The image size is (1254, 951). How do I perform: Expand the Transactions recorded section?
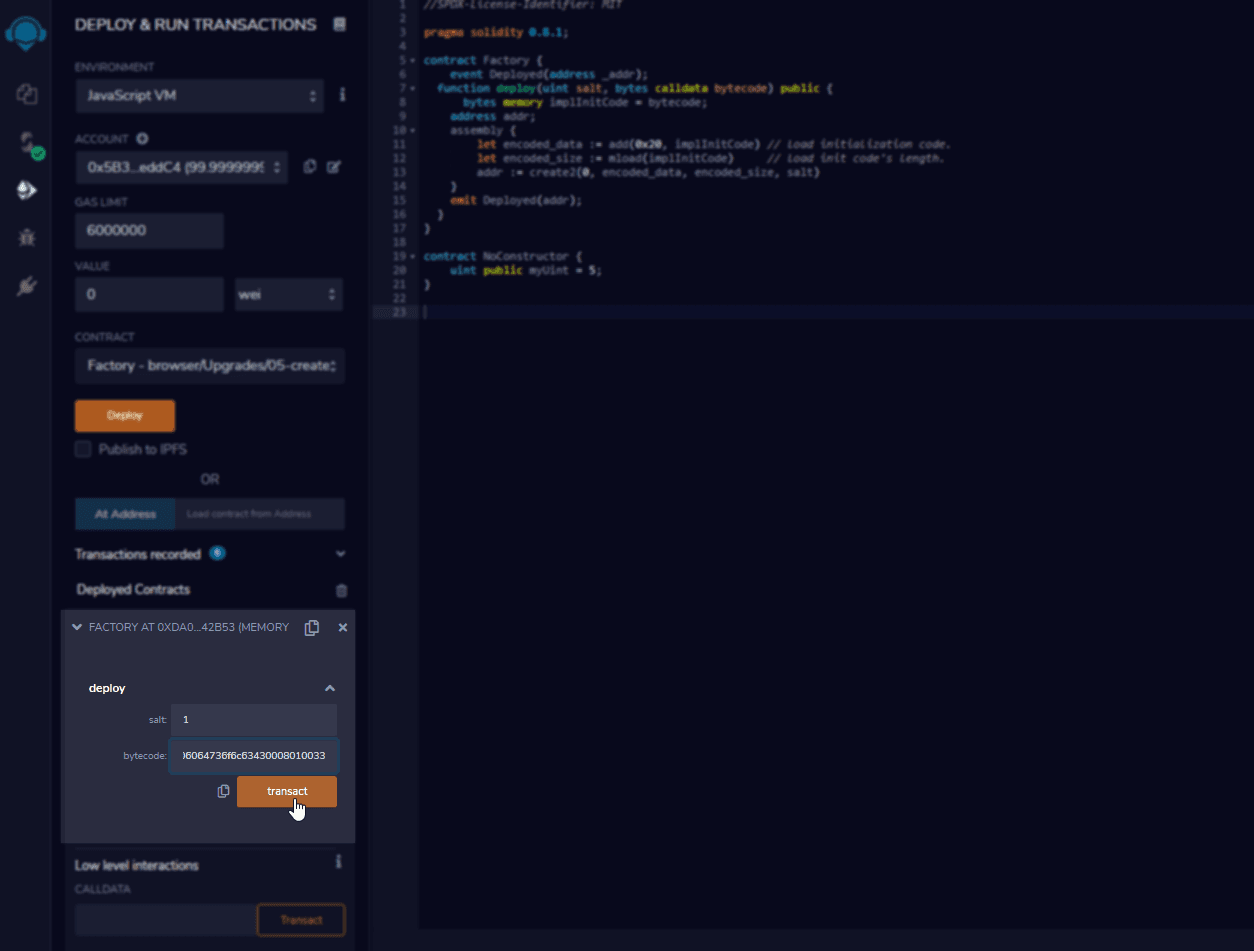(x=340, y=554)
